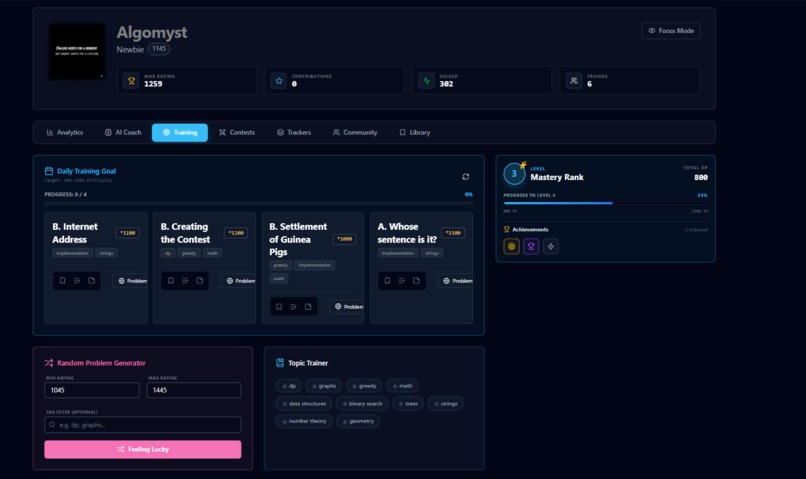
Task: Click document icon on Creating the Contest card
Action: (x=200, y=281)
